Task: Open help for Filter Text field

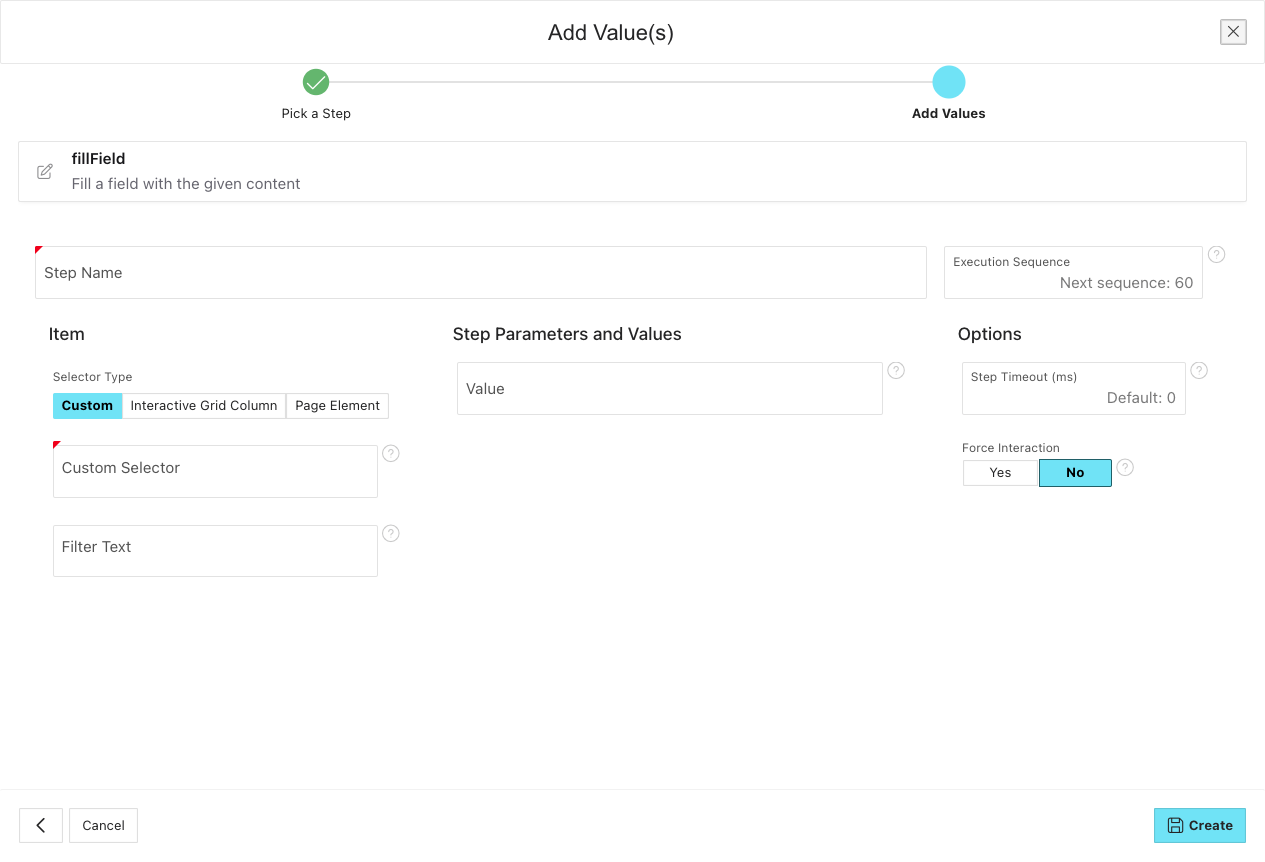Action: click(391, 533)
